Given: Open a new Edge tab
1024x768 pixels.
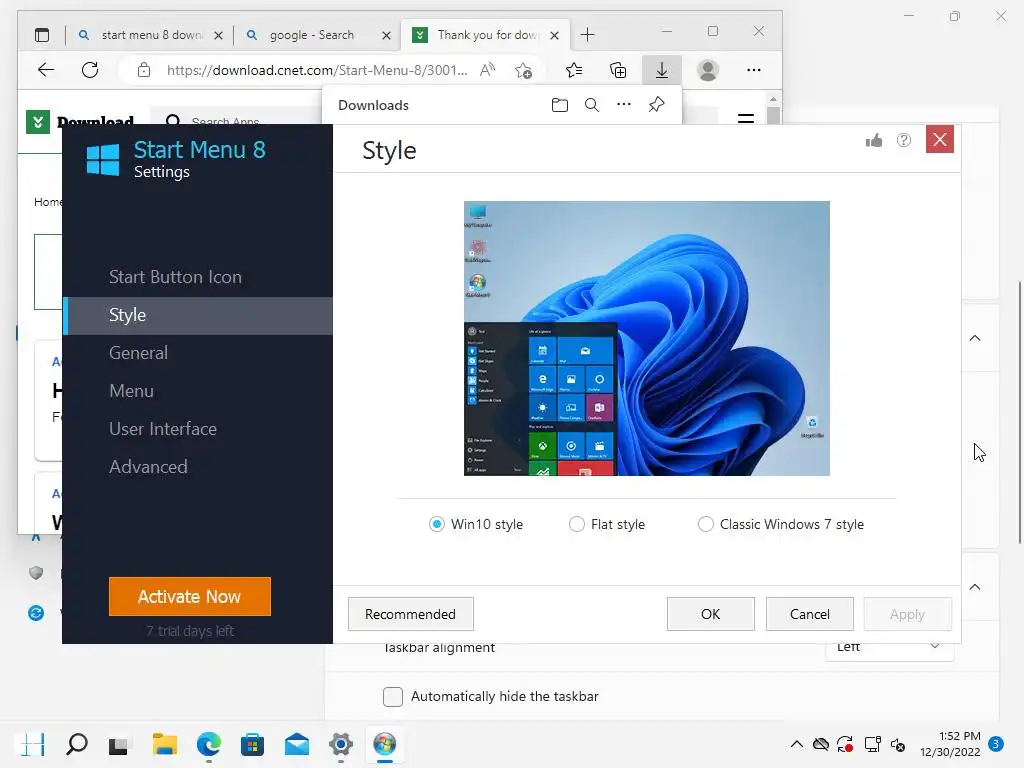Looking at the screenshot, I should (587, 35).
